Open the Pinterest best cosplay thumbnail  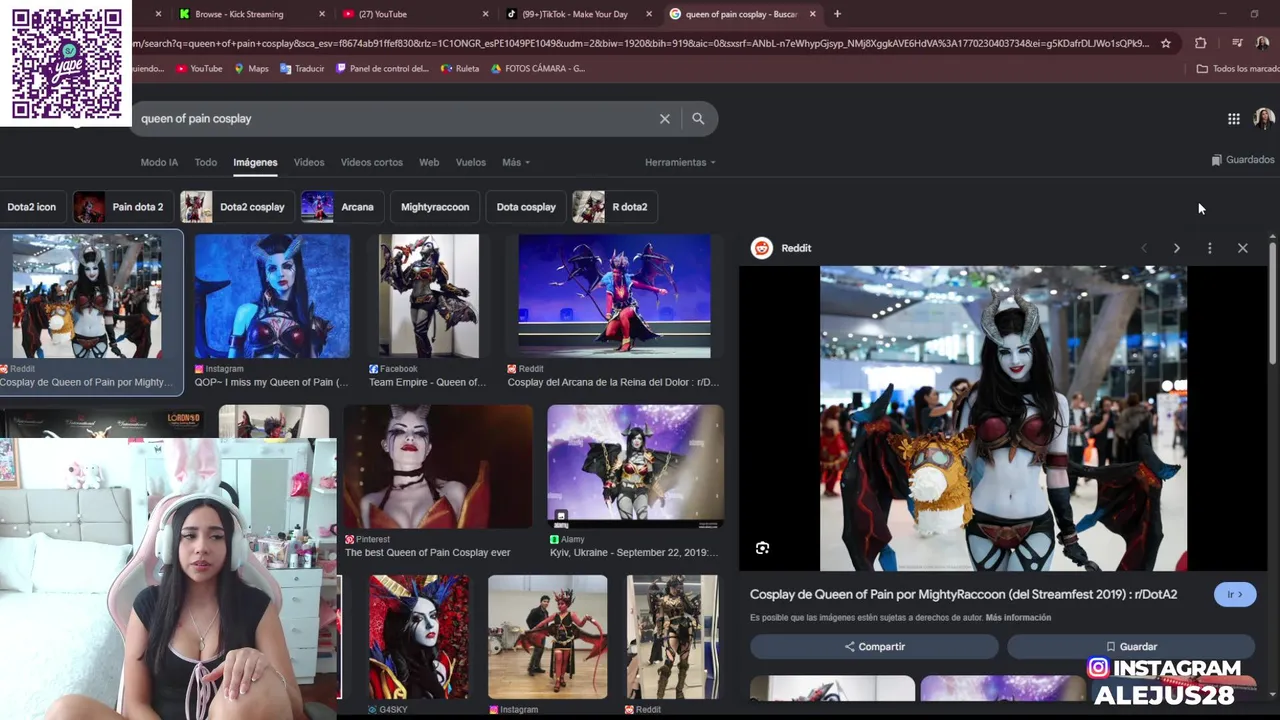pos(438,466)
